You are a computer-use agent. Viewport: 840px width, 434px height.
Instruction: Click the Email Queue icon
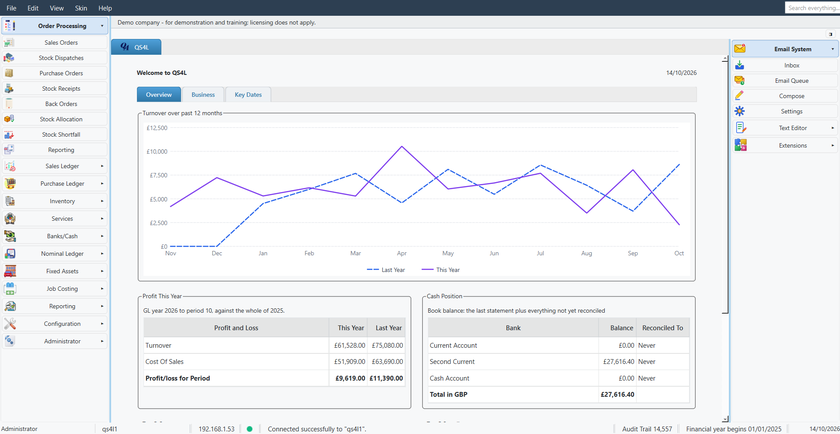pos(740,81)
